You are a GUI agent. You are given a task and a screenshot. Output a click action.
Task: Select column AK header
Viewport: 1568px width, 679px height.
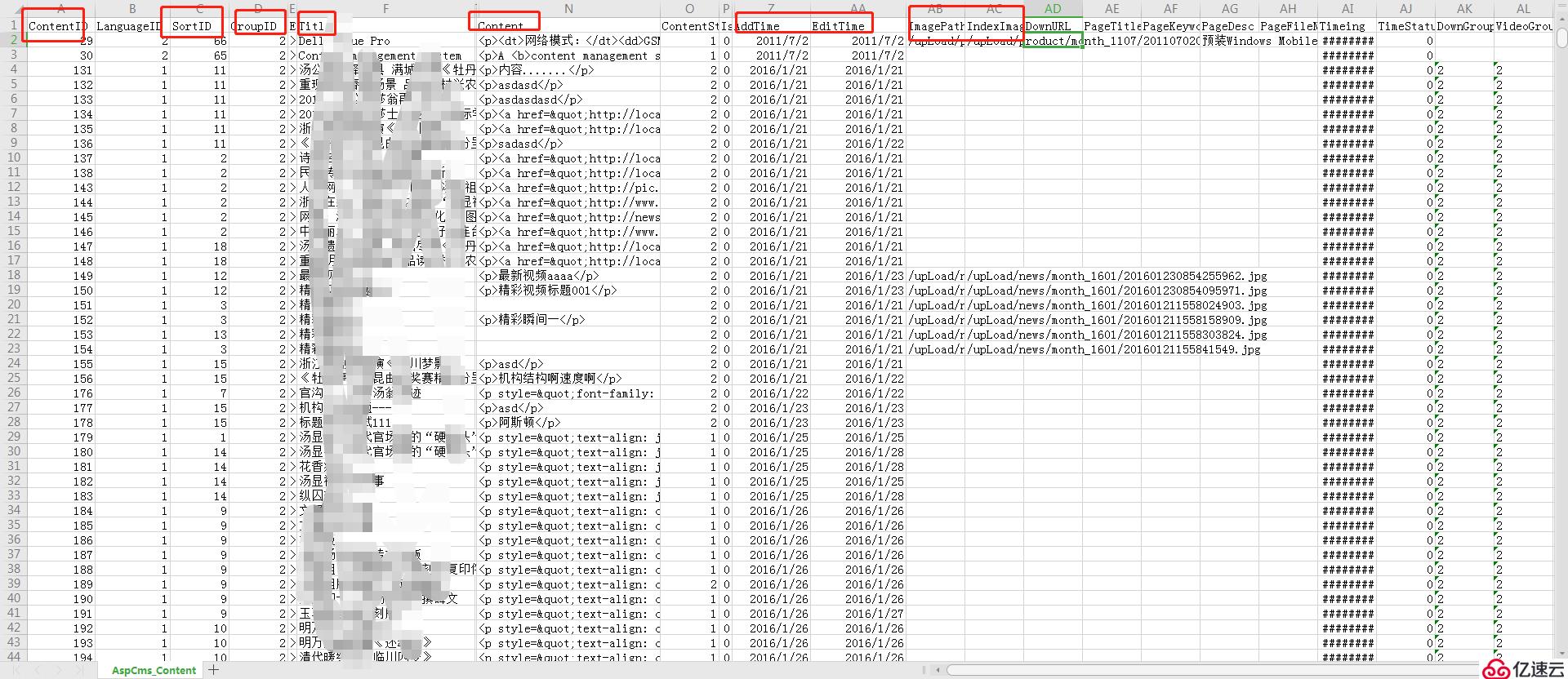pos(1465,9)
